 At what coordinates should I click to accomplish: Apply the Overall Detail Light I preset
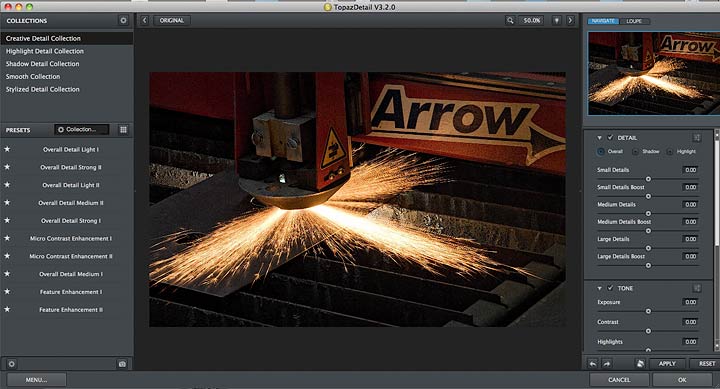click(70, 149)
